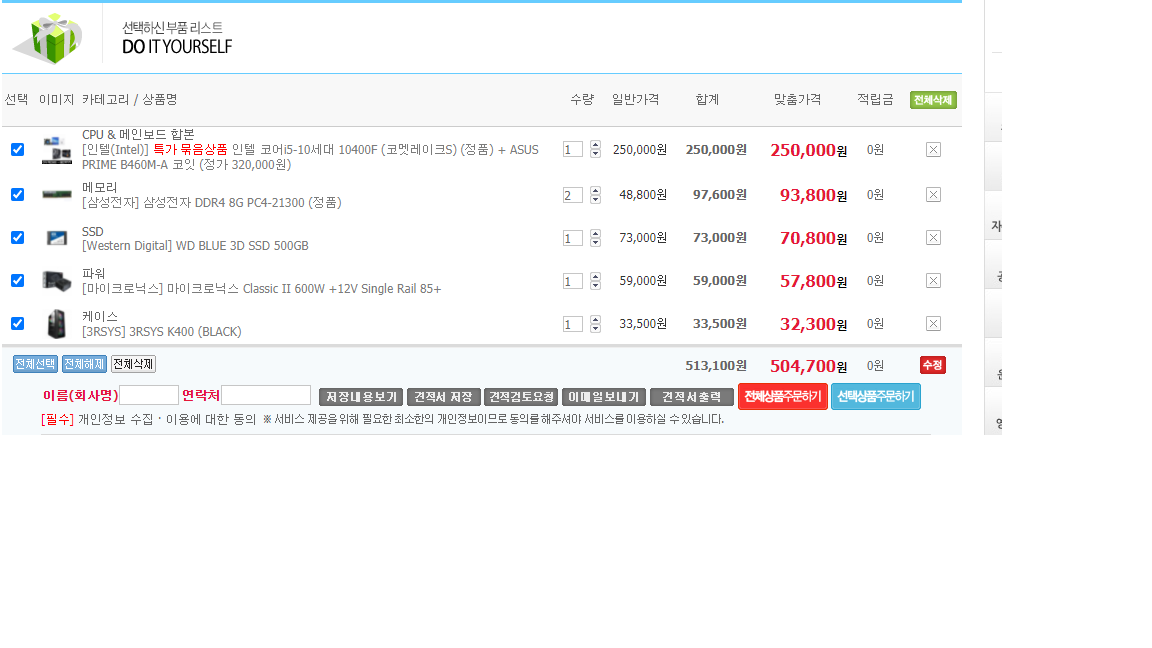Image resolution: width=1152 pixels, height=648 pixels.
Task: Click the total 합계 amount 513,100원
Action: coord(716,366)
